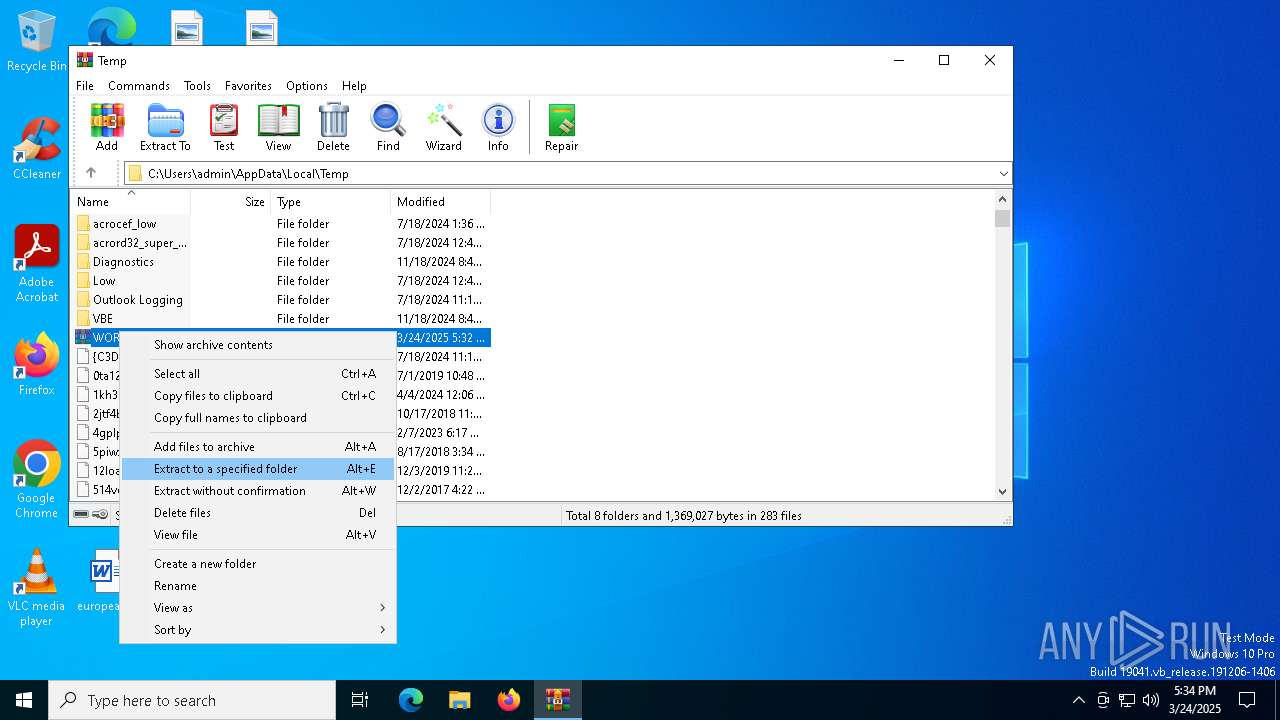Open the notification center icon
The image size is (1280, 720).
click(1247, 700)
